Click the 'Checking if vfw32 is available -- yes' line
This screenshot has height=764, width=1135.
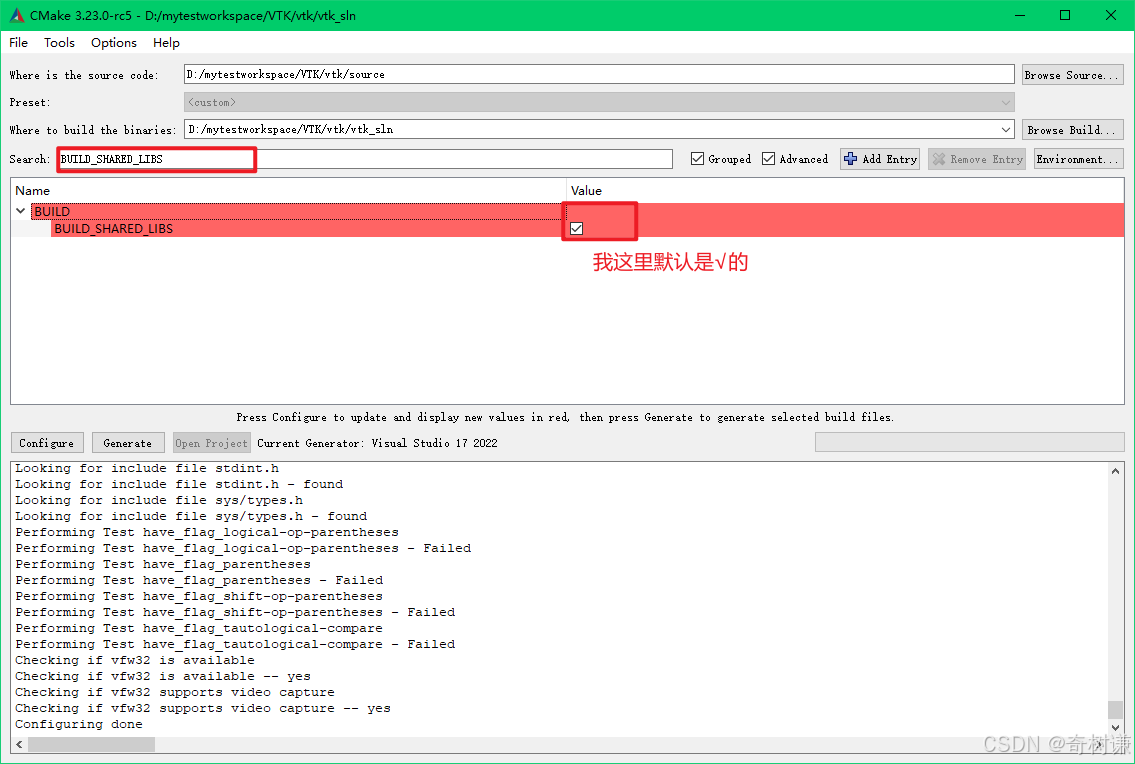coord(163,676)
